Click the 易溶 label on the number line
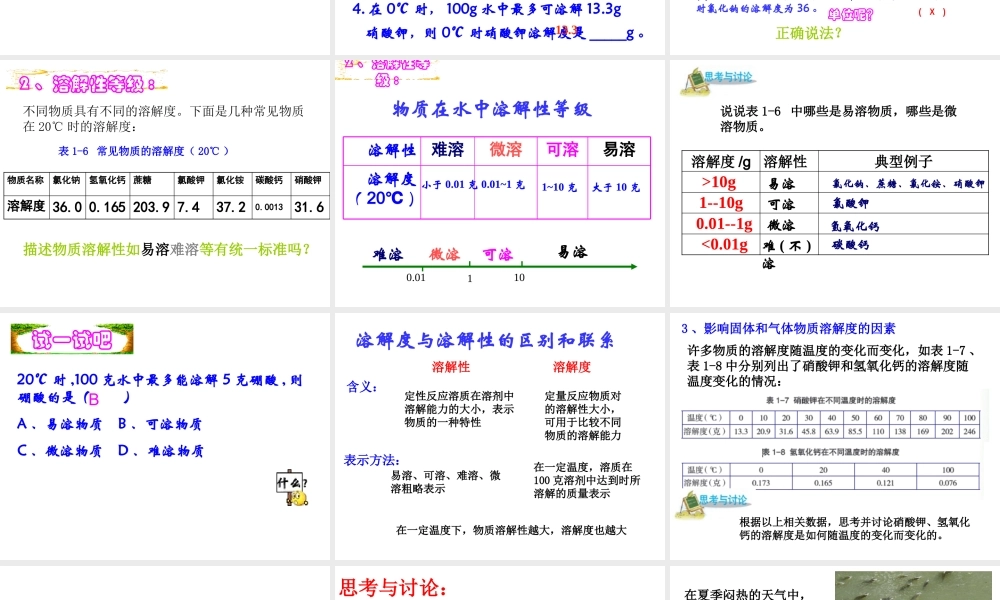Image resolution: width=1000 pixels, height=600 pixels. [x=572, y=252]
